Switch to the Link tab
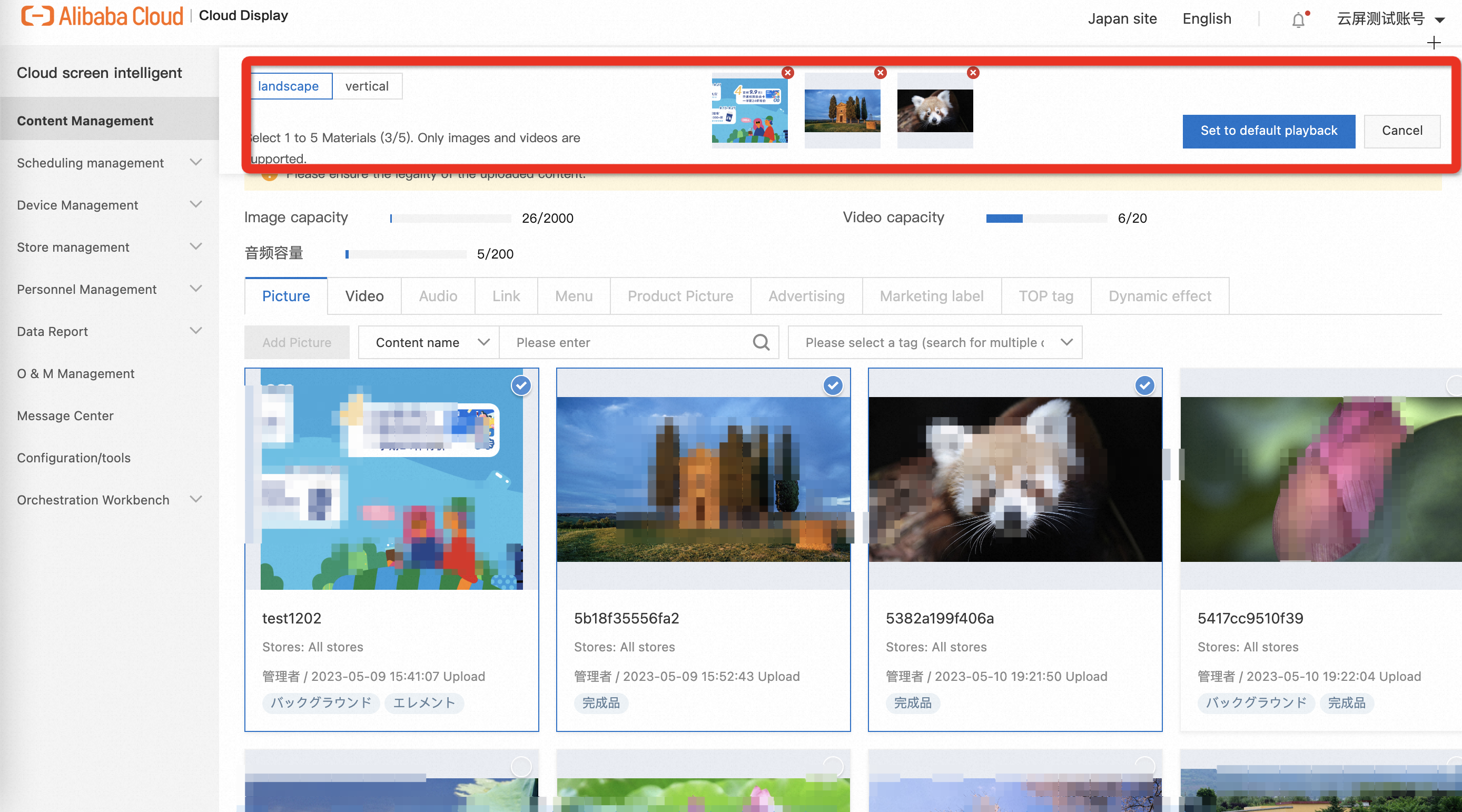This screenshot has height=812, width=1462. pyautogui.click(x=506, y=295)
